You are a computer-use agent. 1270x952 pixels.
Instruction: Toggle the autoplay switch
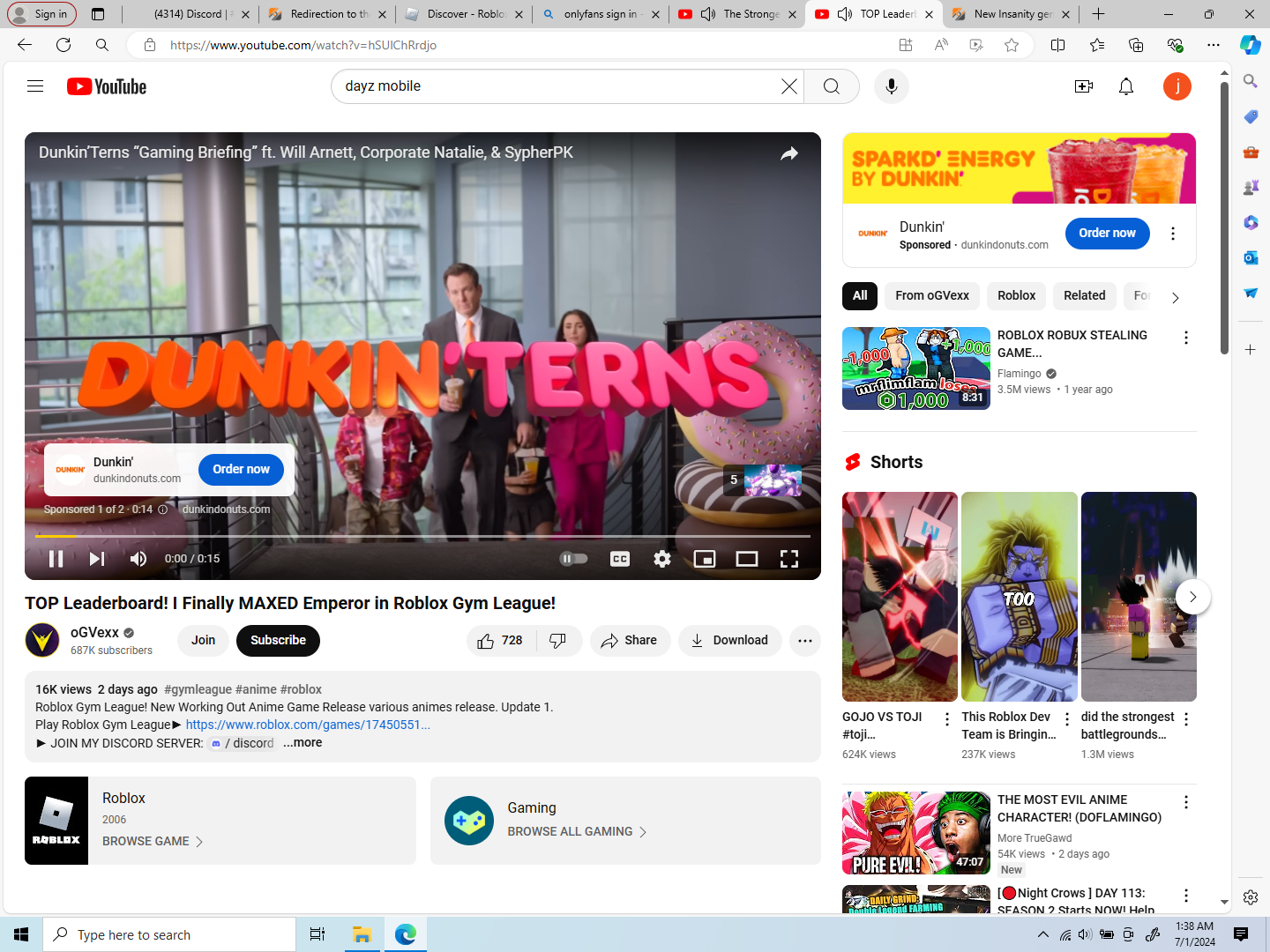click(574, 559)
